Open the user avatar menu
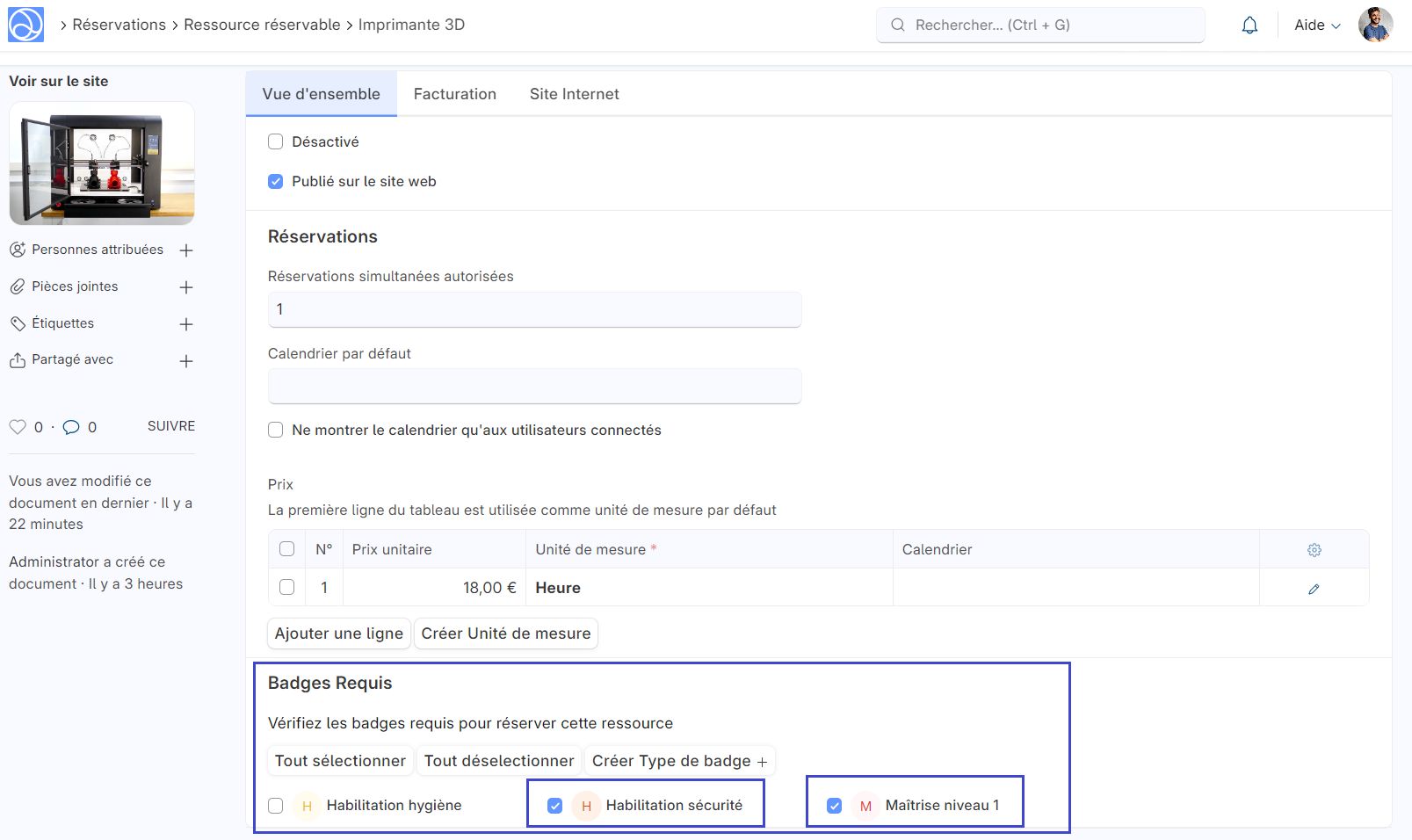The width and height of the screenshot is (1412, 840). coord(1375,25)
